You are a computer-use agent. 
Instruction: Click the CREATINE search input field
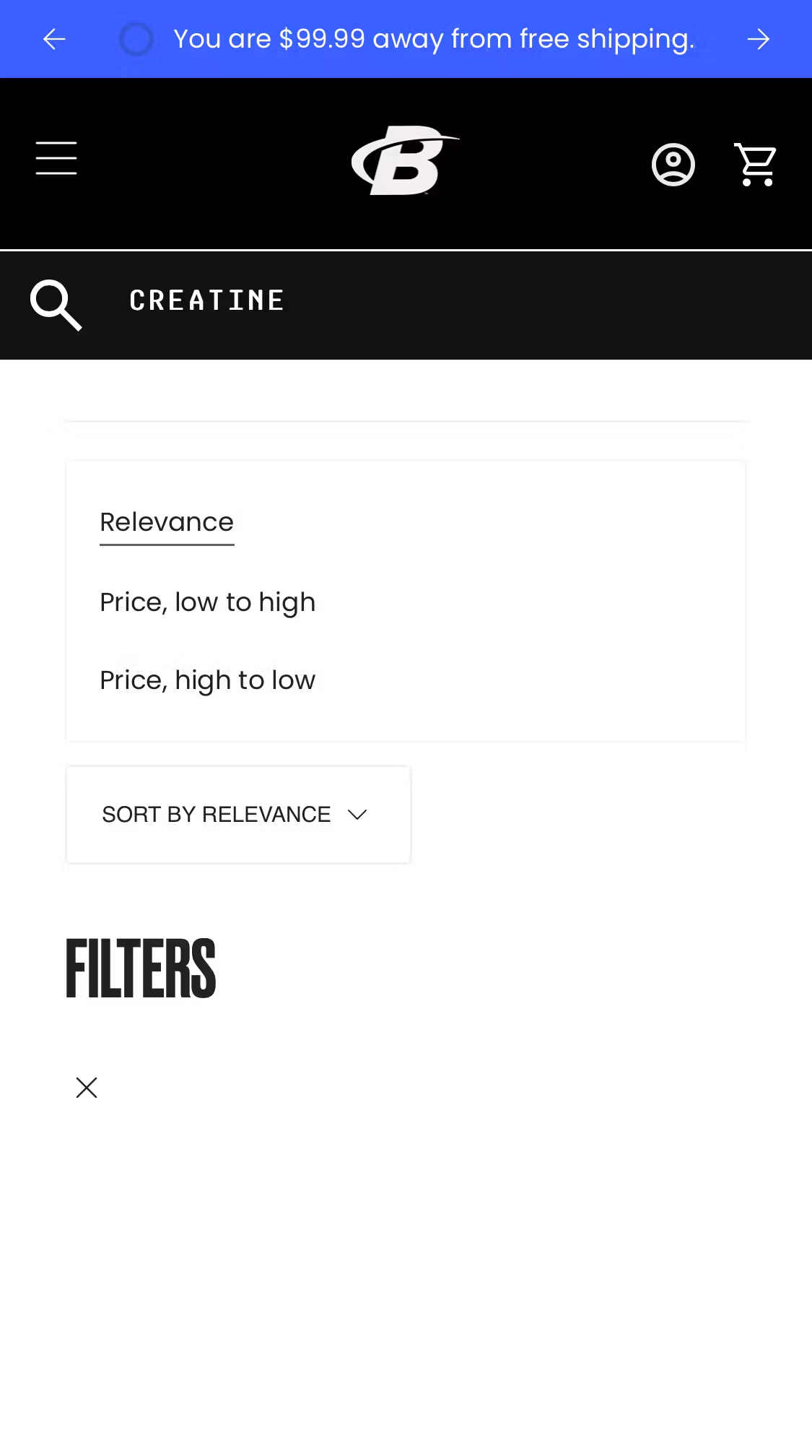tap(206, 300)
